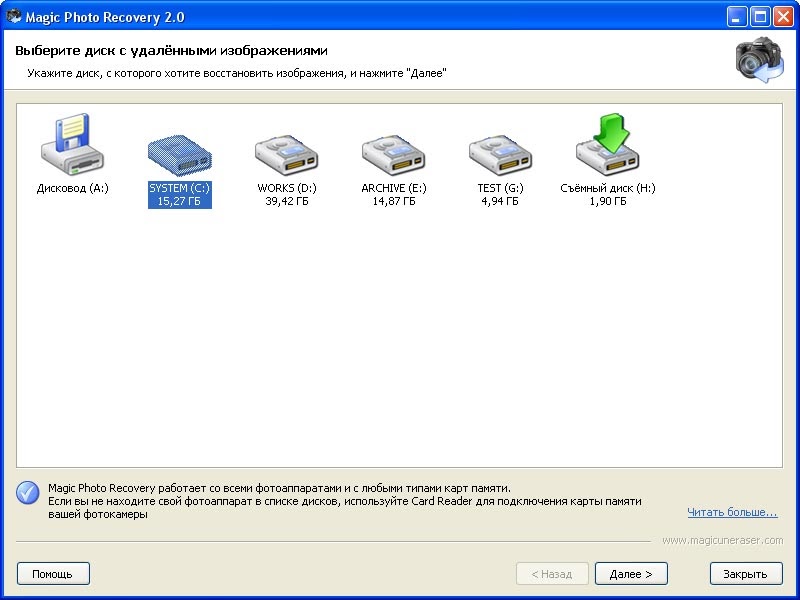Maximize the Magic Photo Recovery window

(760, 17)
